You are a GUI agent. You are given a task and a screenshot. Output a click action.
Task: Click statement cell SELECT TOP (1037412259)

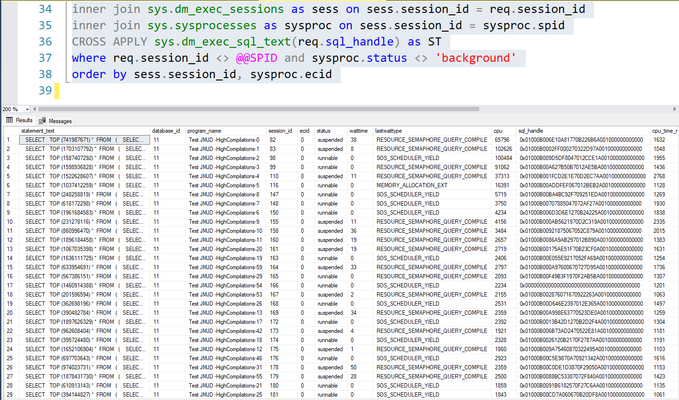[x=84, y=185]
